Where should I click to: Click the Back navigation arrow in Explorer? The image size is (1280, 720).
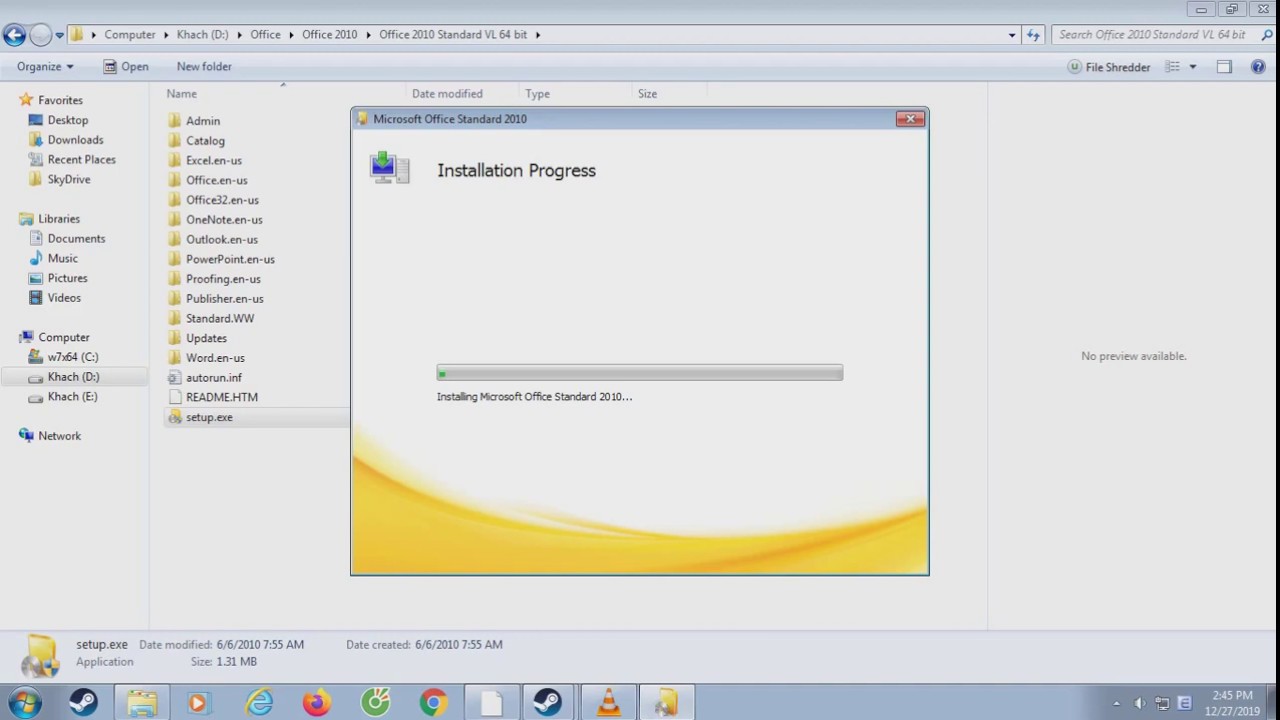(14, 35)
